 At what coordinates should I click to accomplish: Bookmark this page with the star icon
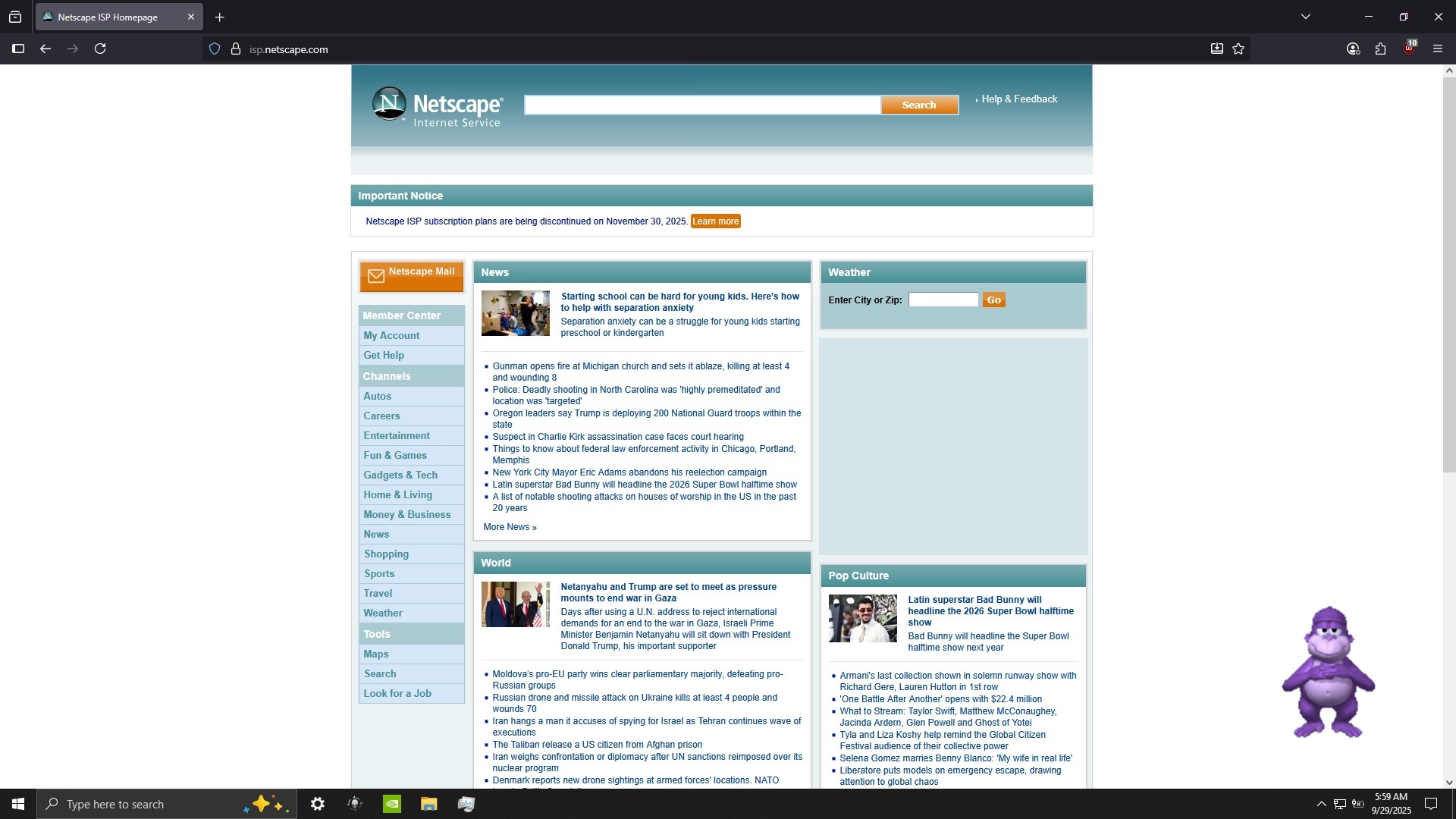pyautogui.click(x=1238, y=49)
